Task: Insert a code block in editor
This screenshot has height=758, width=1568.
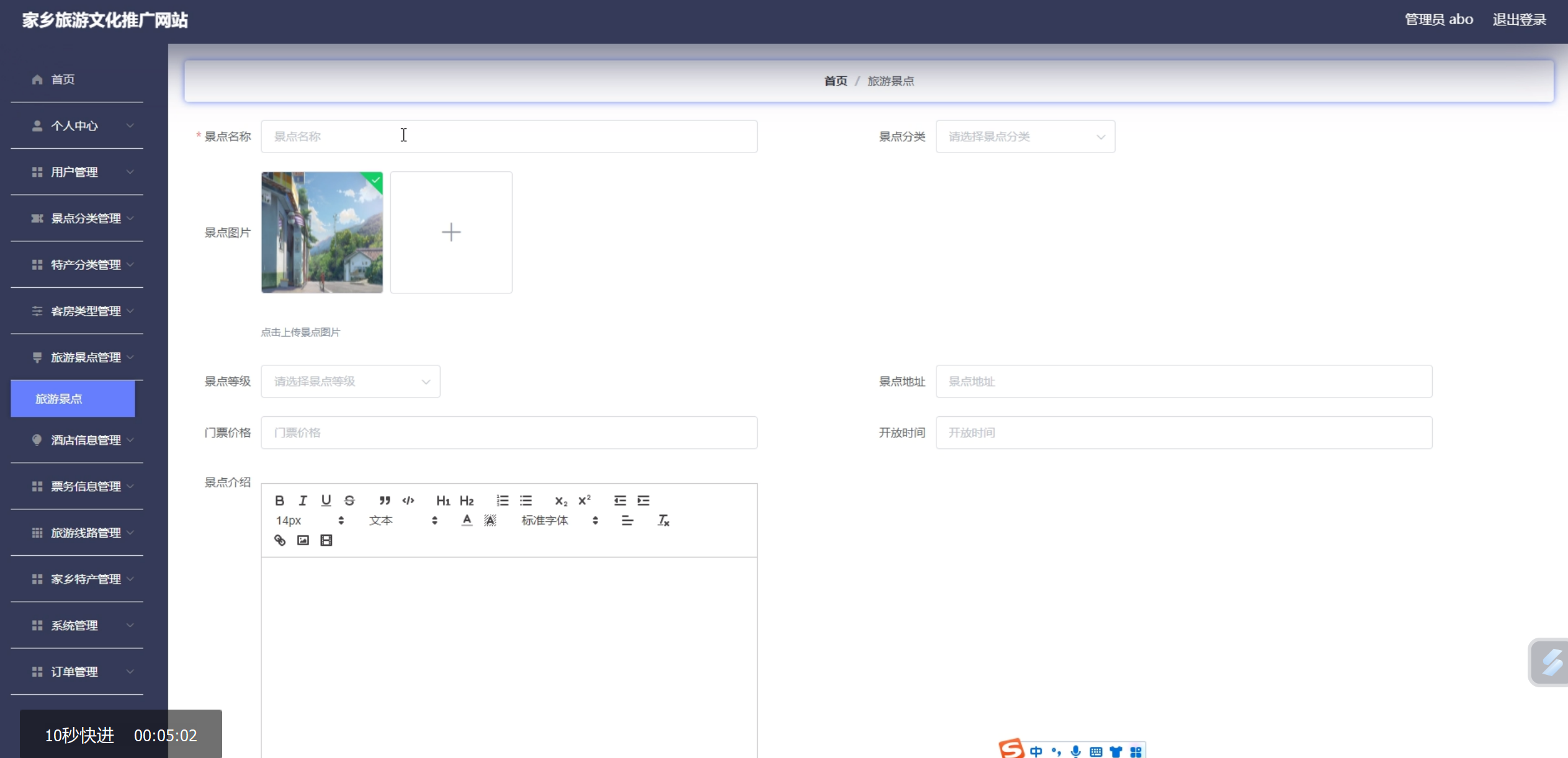Action: tap(408, 501)
